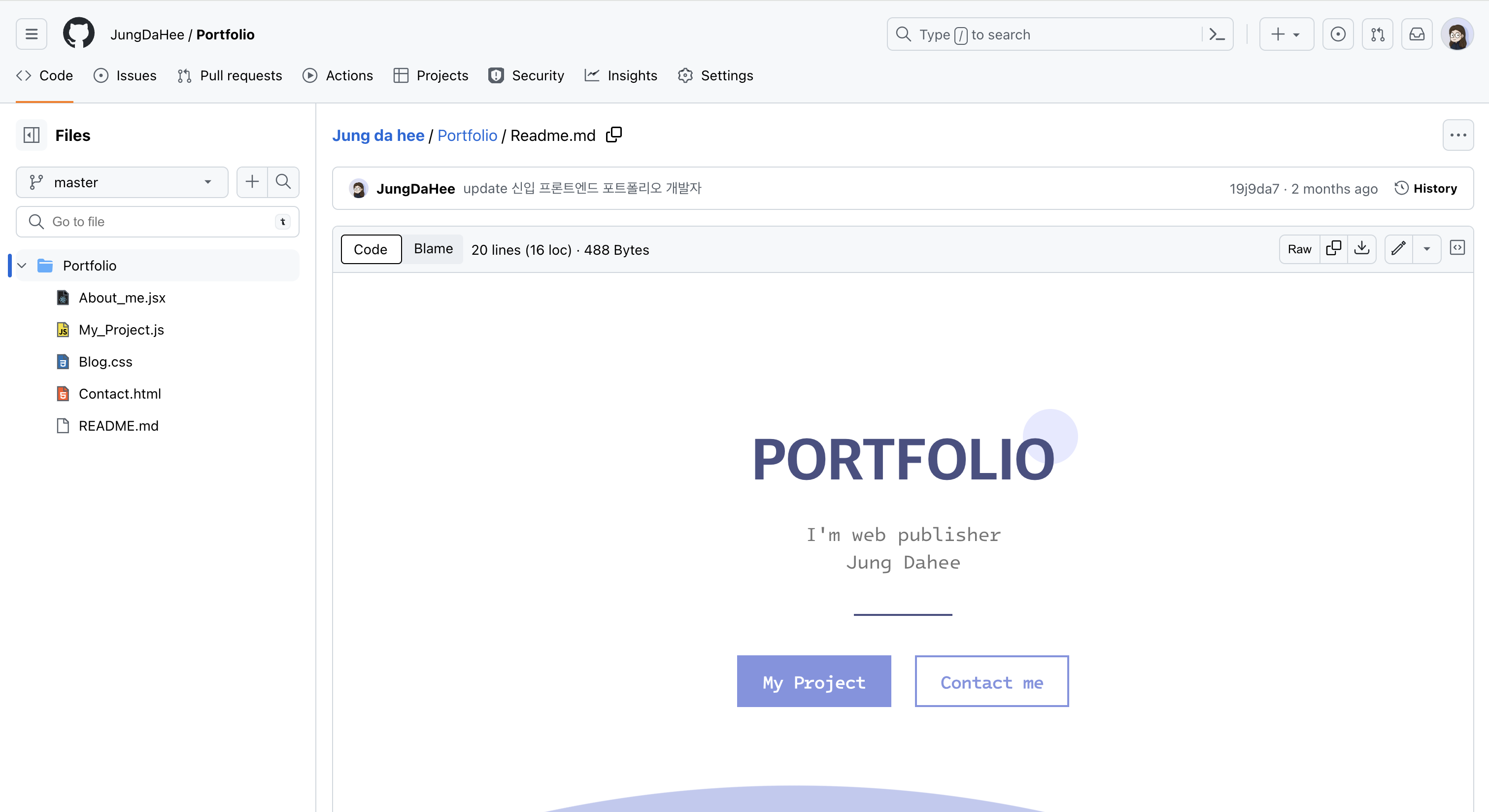Click the My Project purple button
Image resolution: width=1489 pixels, height=812 pixels.
813,681
